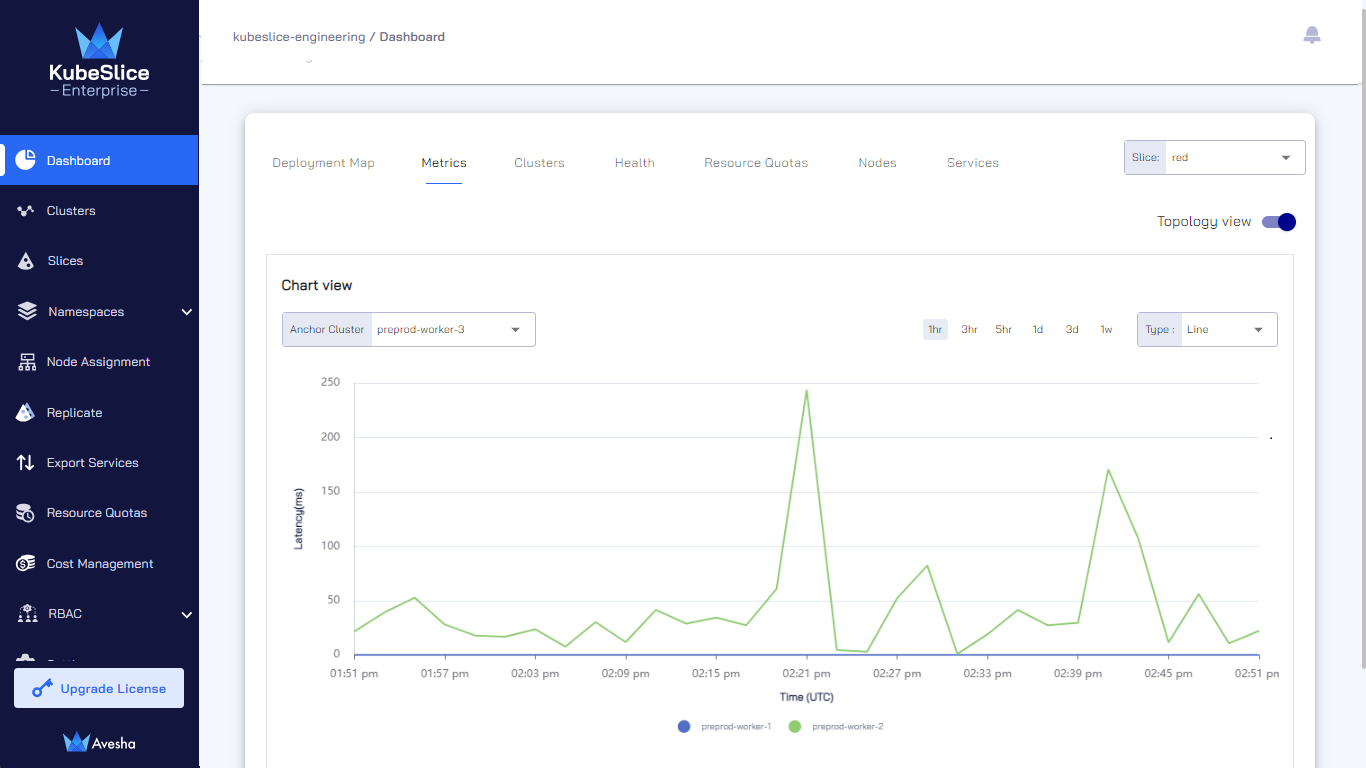The height and width of the screenshot is (768, 1366).
Task: Click the Clusters sidebar icon
Action: pos(26,211)
